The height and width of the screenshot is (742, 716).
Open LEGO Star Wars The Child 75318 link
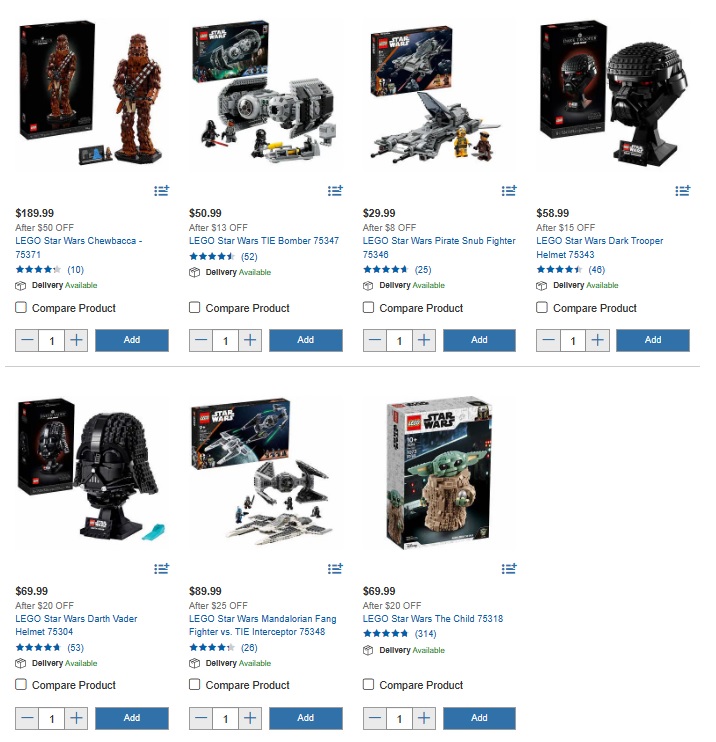click(433, 618)
